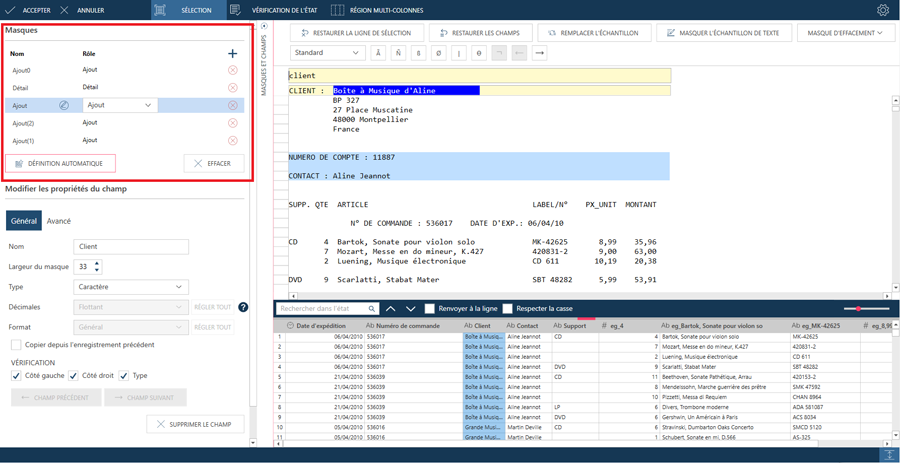Open the 'Masque d'effacement' dropdown

click(x=844, y=33)
